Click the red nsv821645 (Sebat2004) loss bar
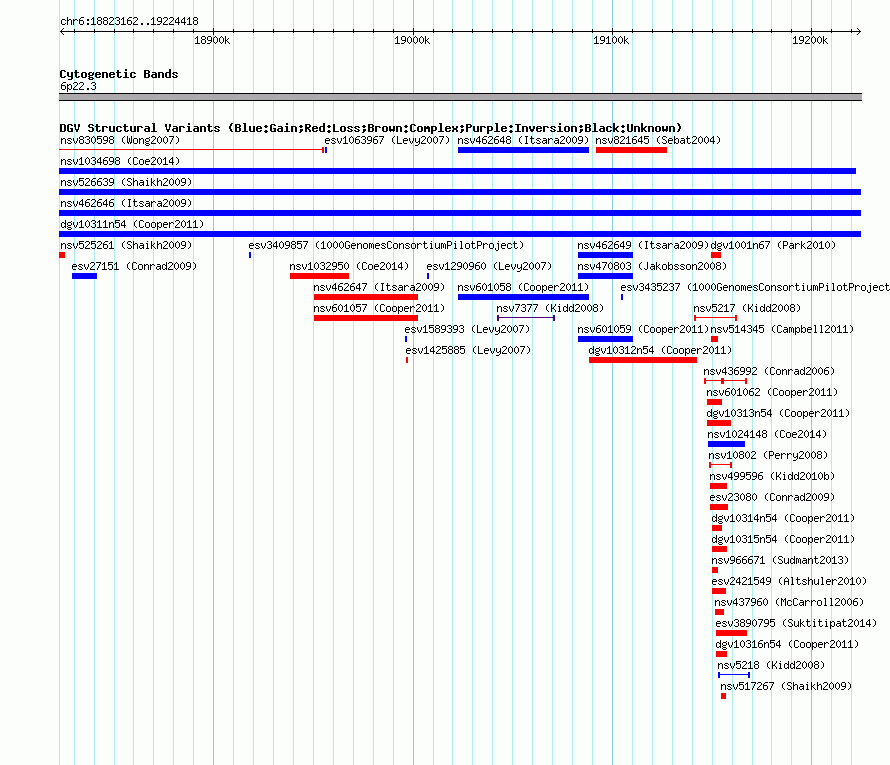This screenshot has height=765, width=890. 631,150
